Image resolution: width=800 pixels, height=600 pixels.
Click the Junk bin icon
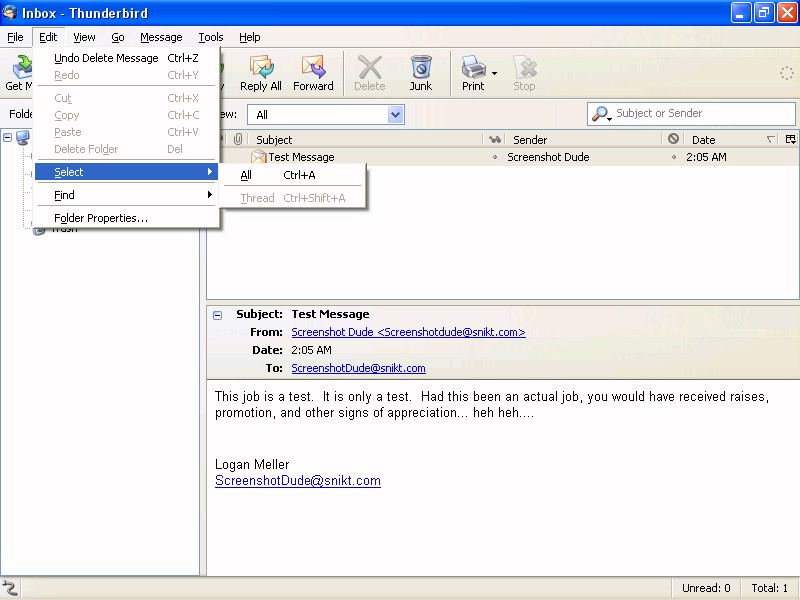click(421, 67)
